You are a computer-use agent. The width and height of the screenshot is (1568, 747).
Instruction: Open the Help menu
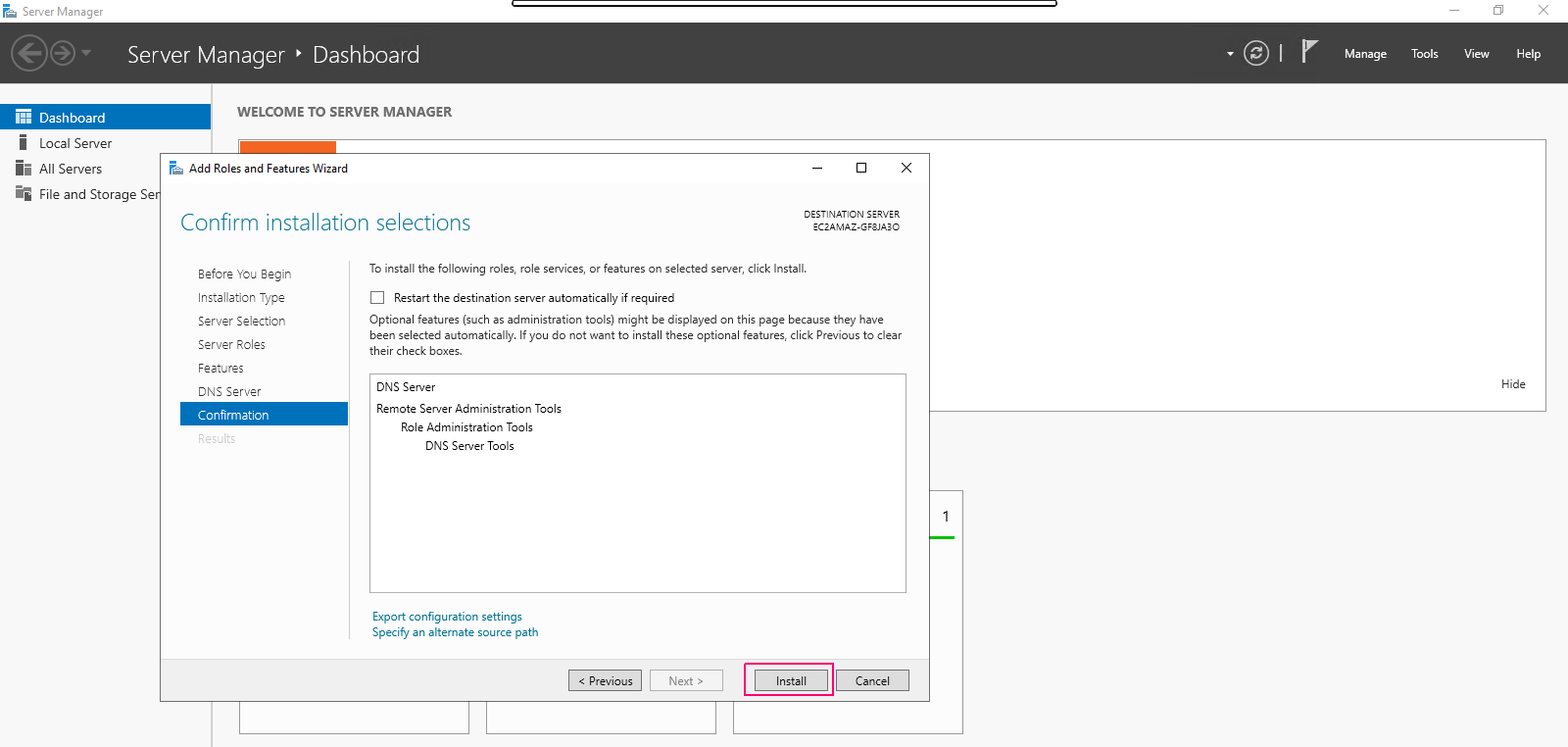pos(1529,54)
